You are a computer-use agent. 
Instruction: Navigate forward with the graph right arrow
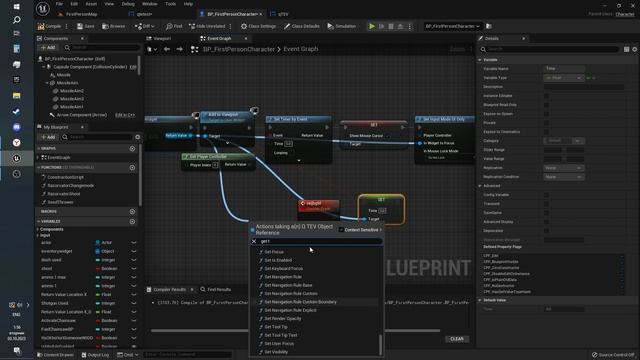[x=180, y=49]
